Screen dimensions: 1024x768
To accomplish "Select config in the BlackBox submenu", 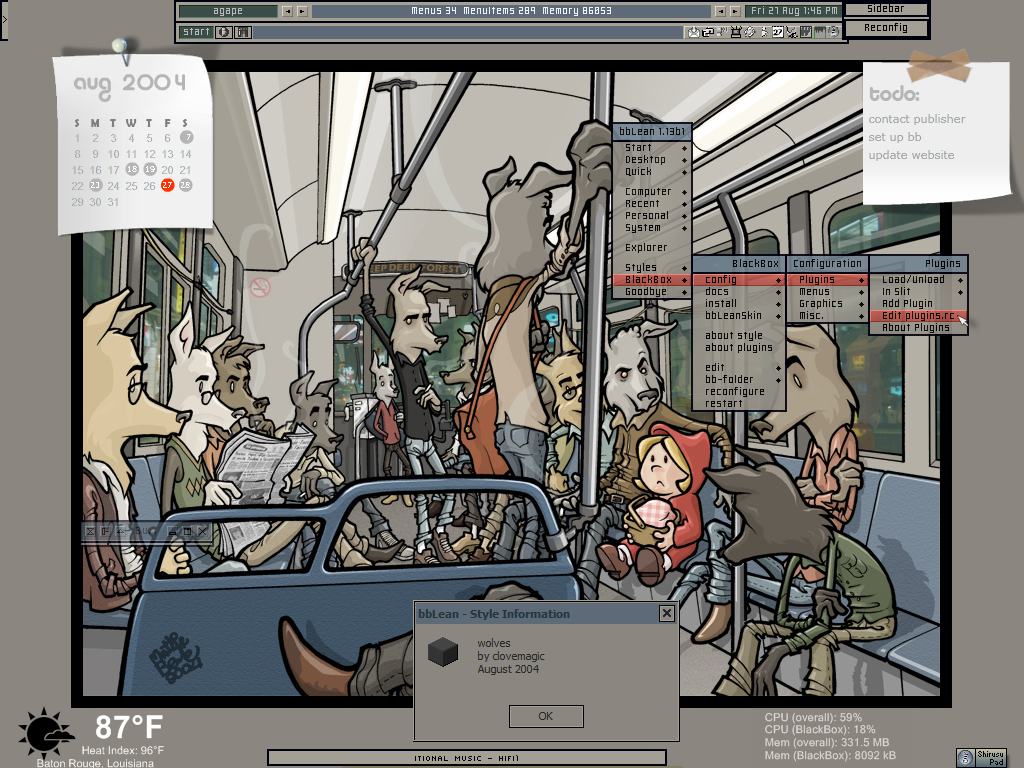I will point(739,280).
